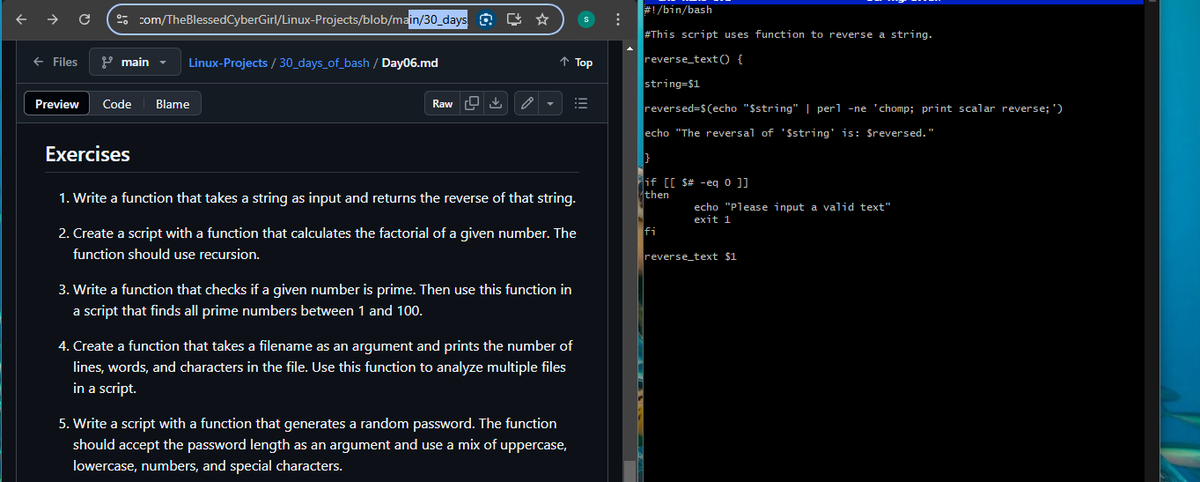The width and height of the screenshot is (1200, 482).
Task: Click exercise 1 about reversing a string
Action: 325,198
